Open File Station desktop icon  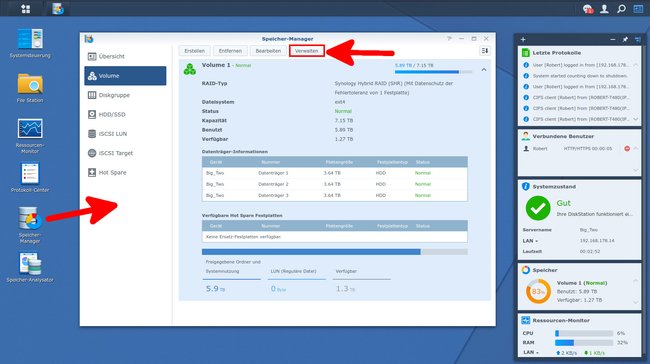[30, 87]
